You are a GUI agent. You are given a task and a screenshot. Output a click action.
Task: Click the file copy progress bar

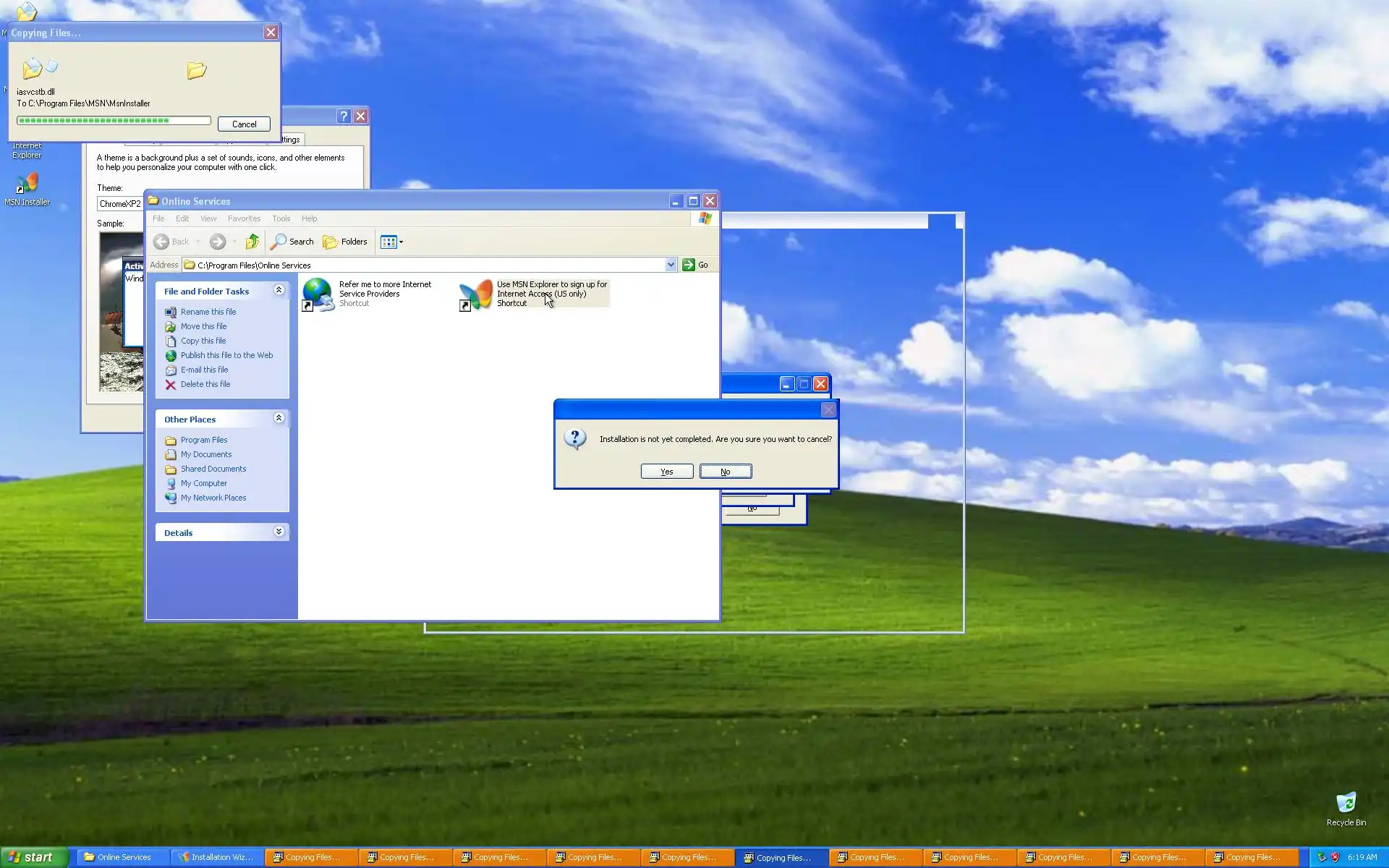tap(114, 121)
